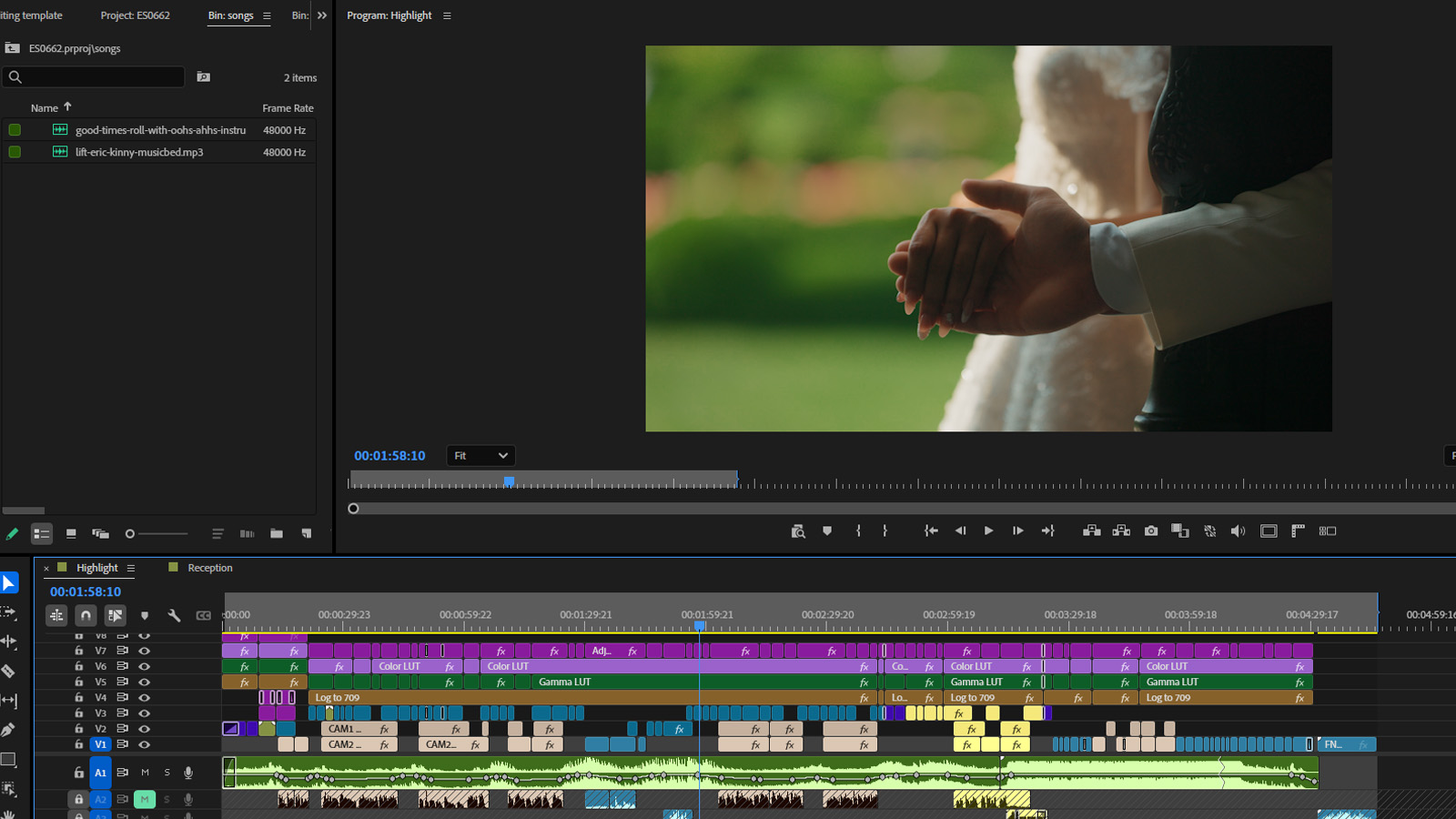Image resolution: width=1456 pixels, height=819 pixels.
Task: Select the Ripple Edit tool
Action: [x=9, y=642]
